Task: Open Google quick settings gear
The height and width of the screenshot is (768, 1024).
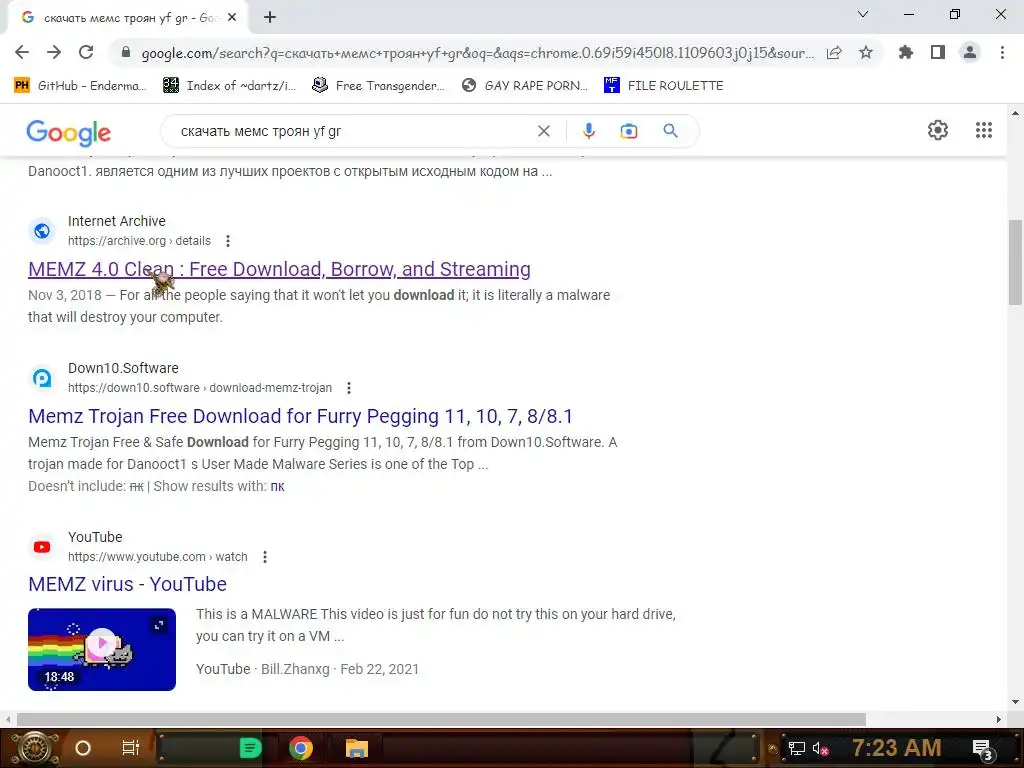Action: [938, 130]
